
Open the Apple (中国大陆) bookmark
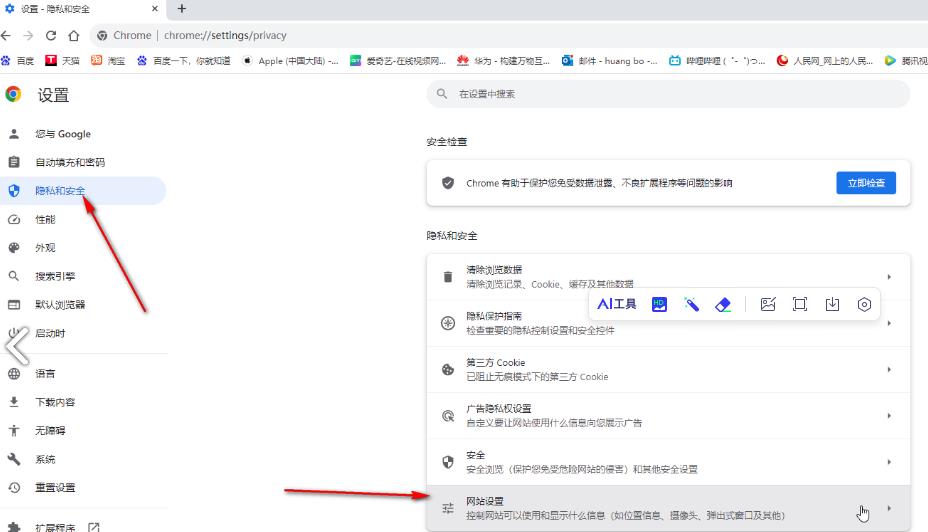(290, 60)
